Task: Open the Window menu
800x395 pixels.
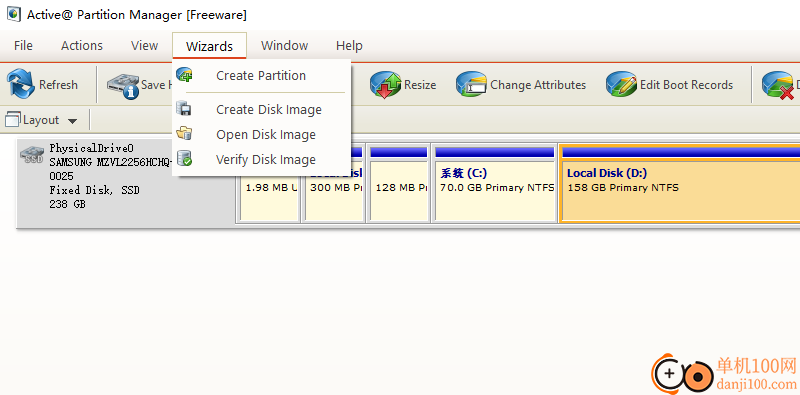Action: coord(285,45)
